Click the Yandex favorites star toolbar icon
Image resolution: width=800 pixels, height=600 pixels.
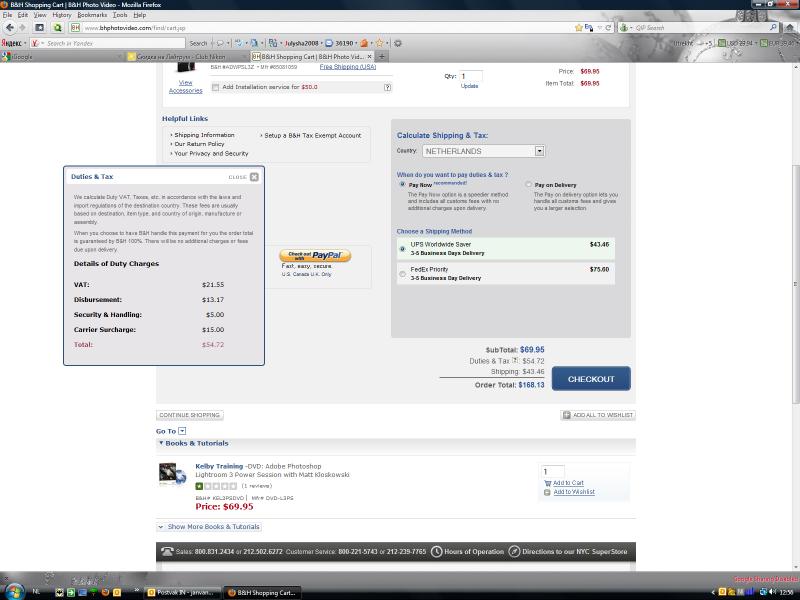tap(379, 43)
